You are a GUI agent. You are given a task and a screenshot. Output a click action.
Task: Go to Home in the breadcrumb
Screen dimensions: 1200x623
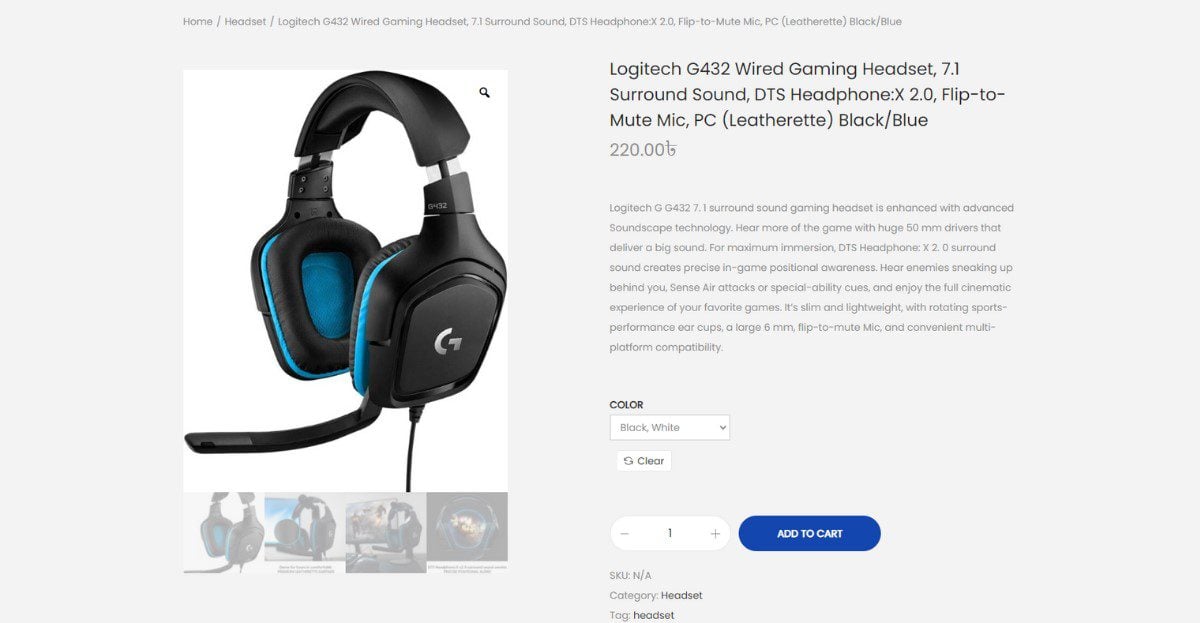[197, 21]
